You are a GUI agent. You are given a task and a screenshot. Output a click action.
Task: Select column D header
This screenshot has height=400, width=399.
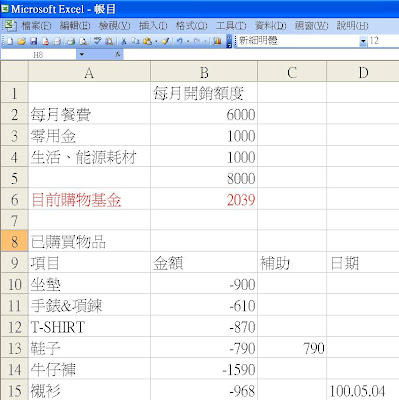[x=363, y=72]
